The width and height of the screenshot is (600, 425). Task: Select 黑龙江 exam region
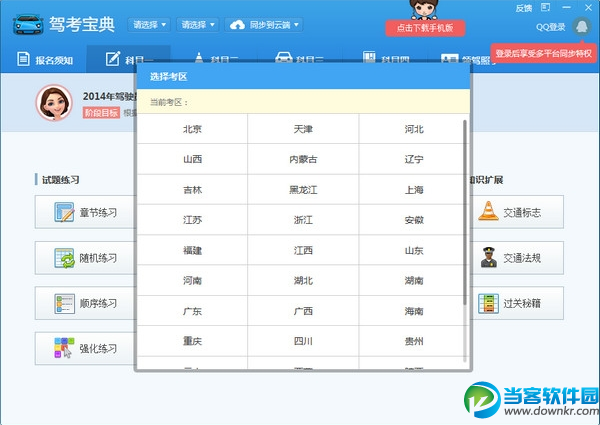coord(303,189)
